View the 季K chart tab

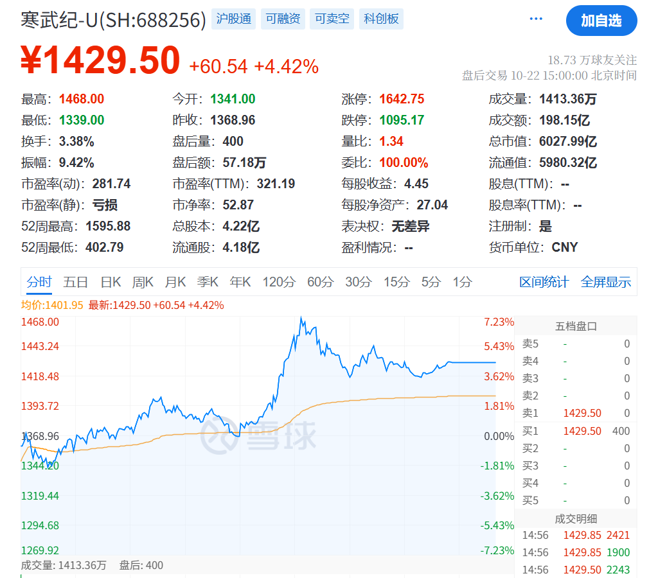(x=208, y=282)
